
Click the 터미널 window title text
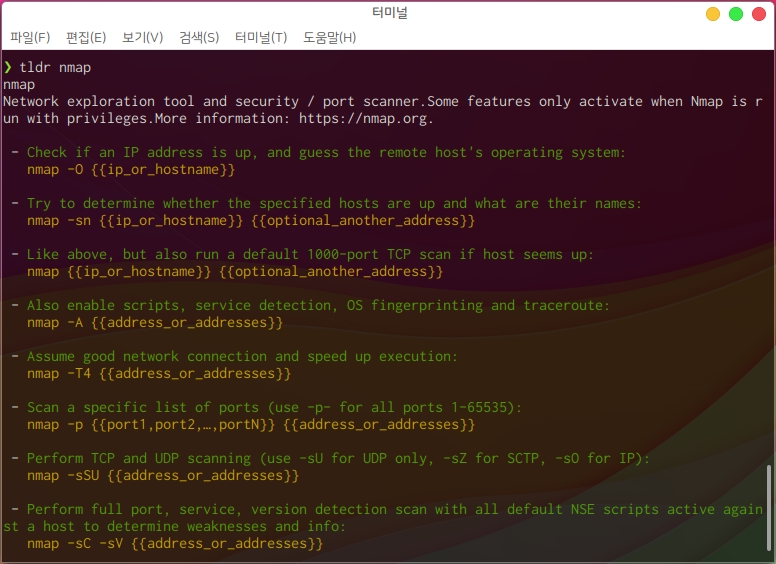388,13
